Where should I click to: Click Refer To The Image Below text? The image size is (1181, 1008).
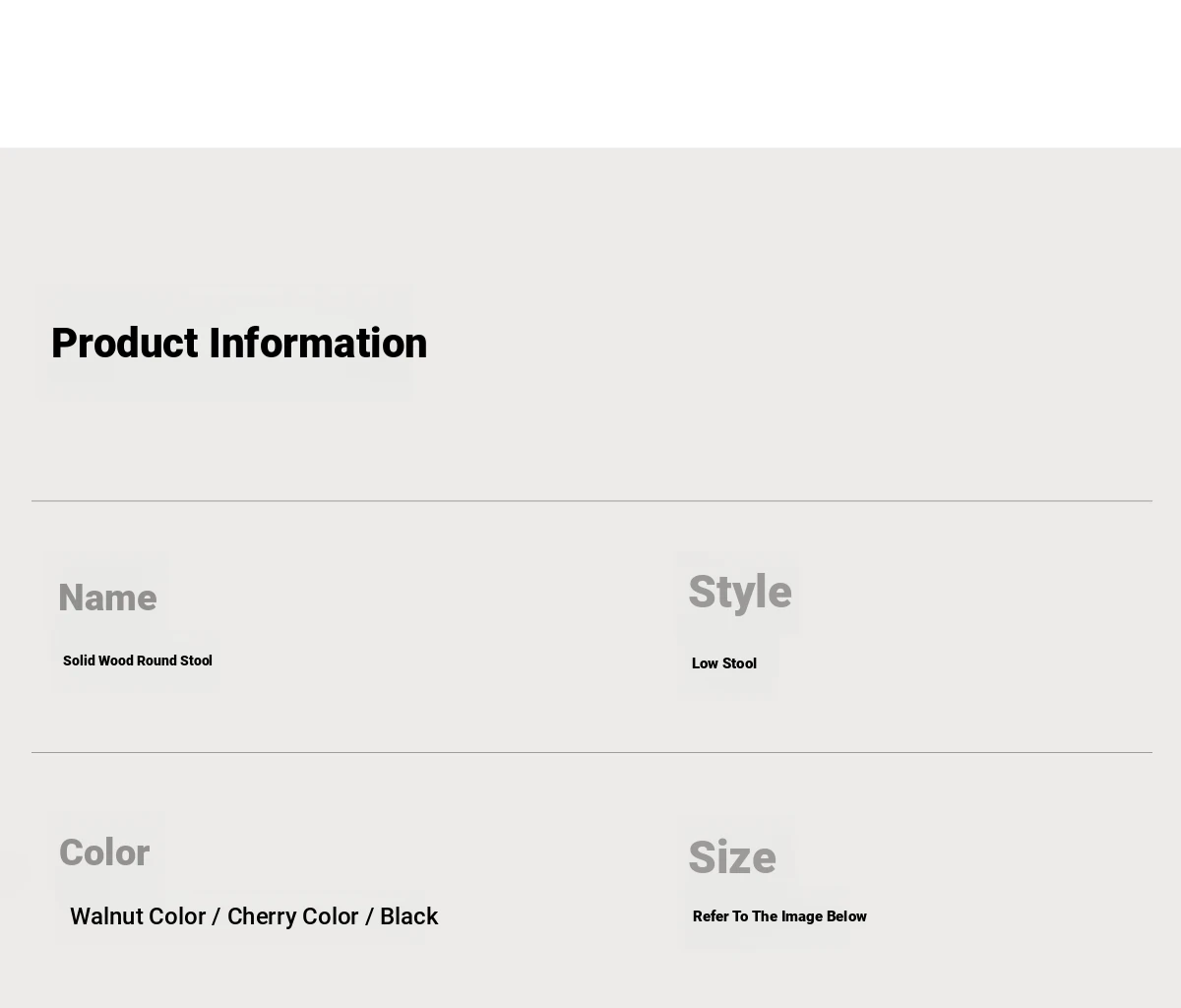pos(779,916)
